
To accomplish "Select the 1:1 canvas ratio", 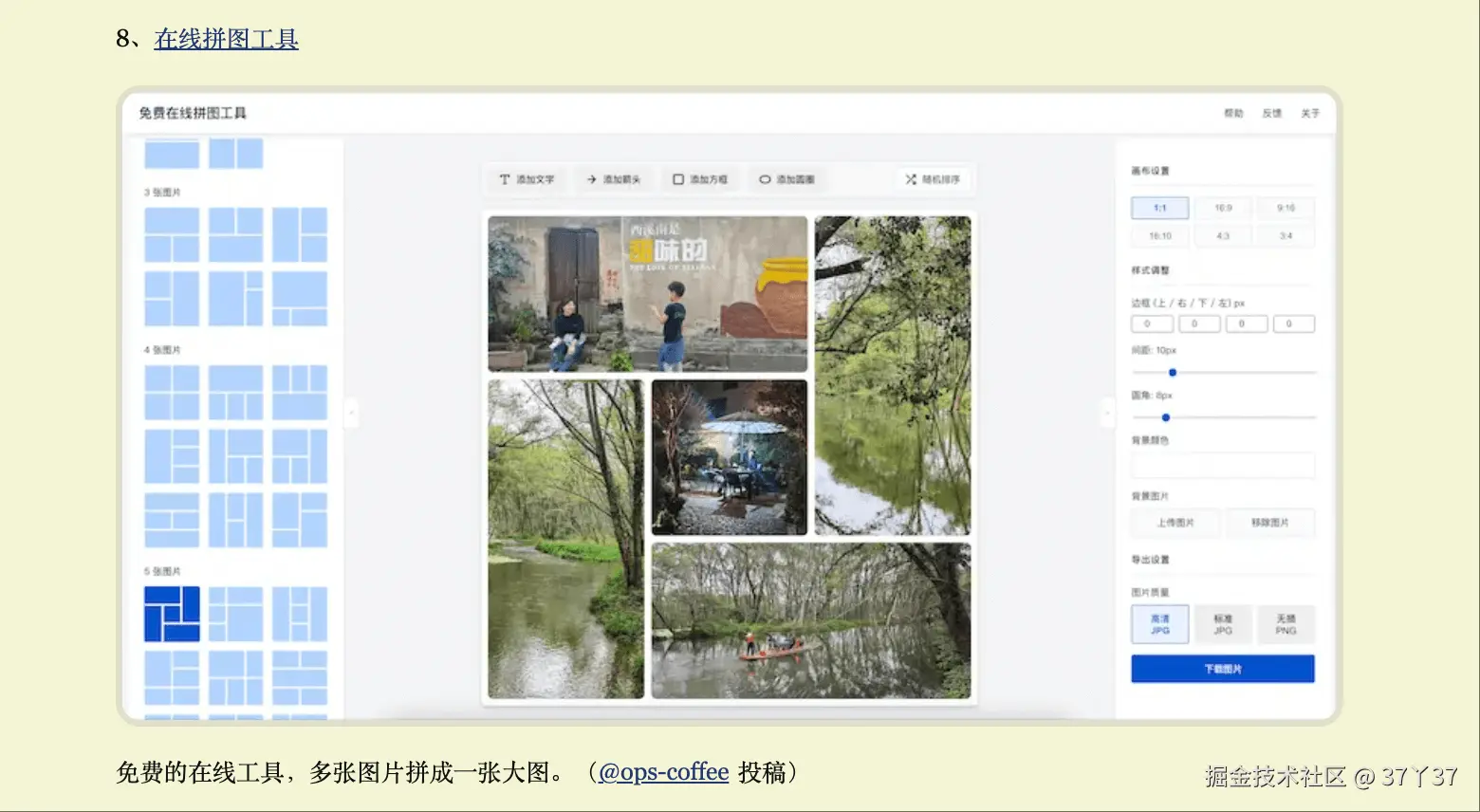I will 1159,208.
